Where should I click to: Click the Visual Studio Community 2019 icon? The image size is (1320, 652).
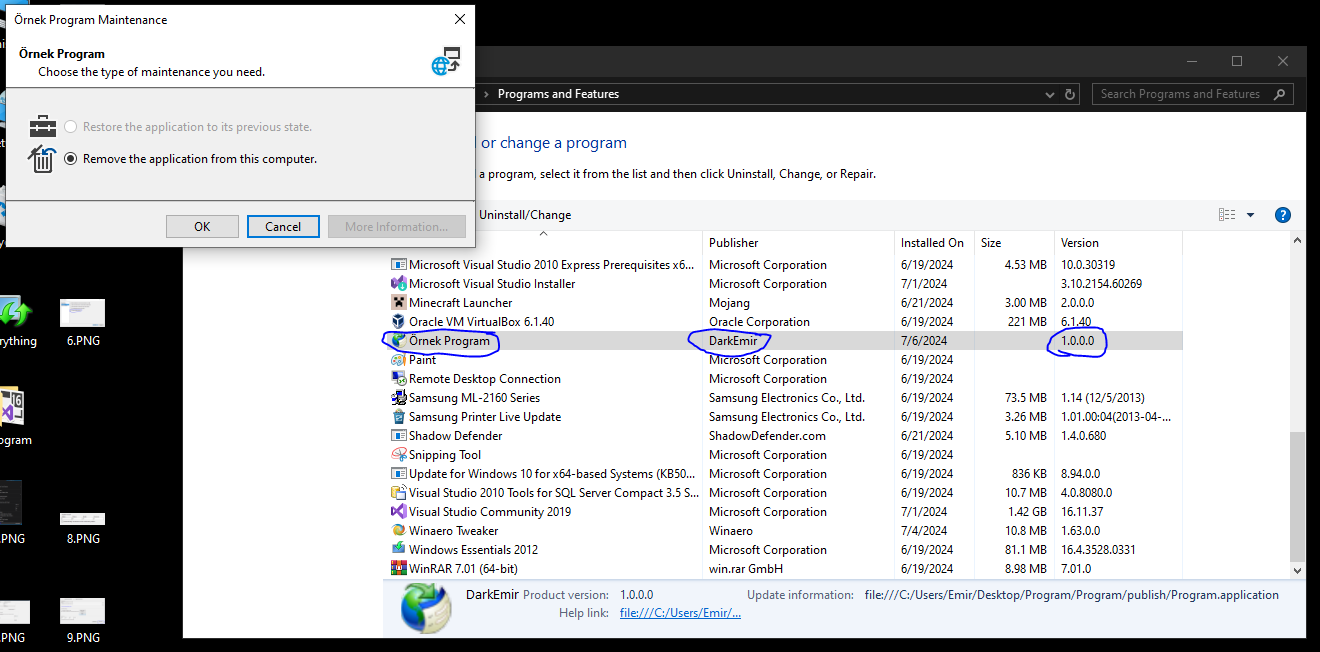pyautogui.click(x=399, y=512)
